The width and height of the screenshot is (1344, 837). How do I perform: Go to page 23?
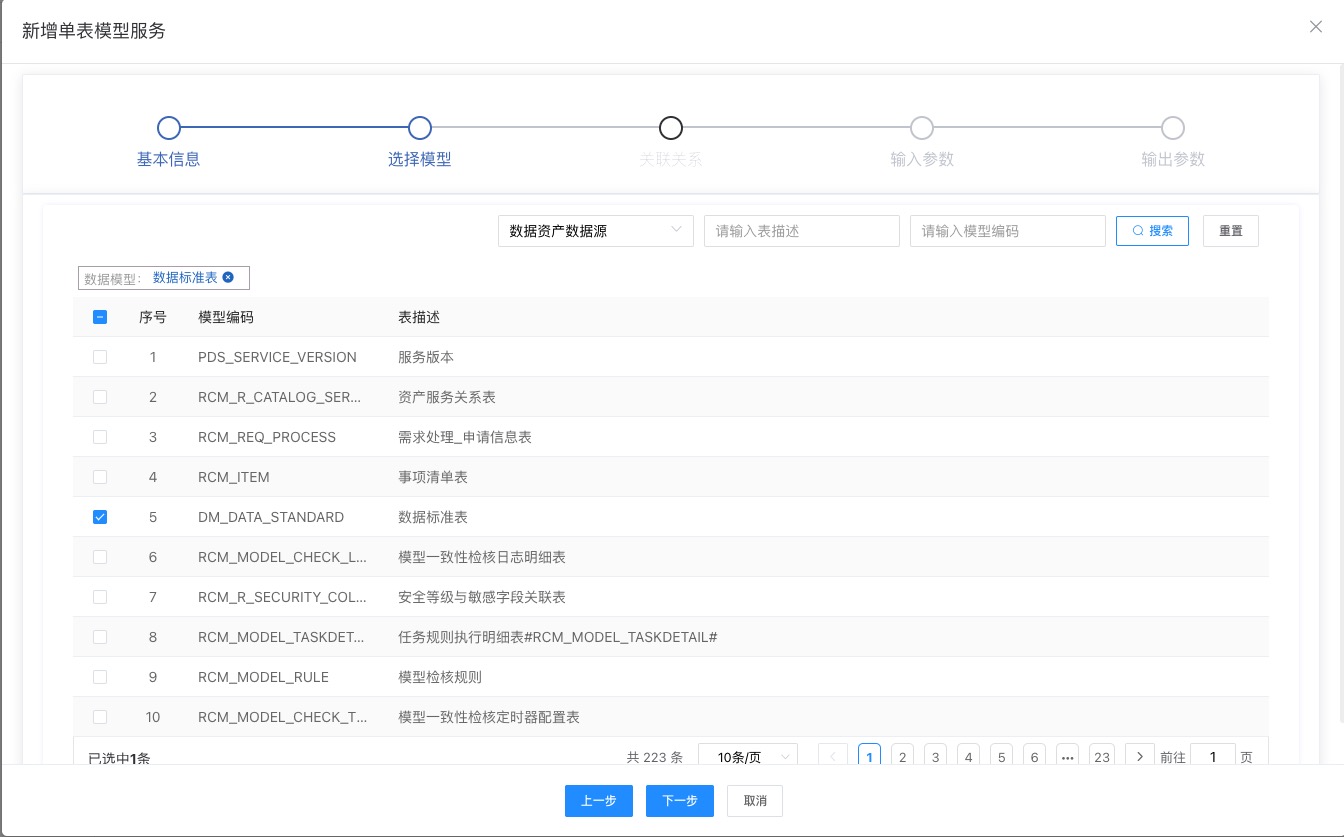1102,757
